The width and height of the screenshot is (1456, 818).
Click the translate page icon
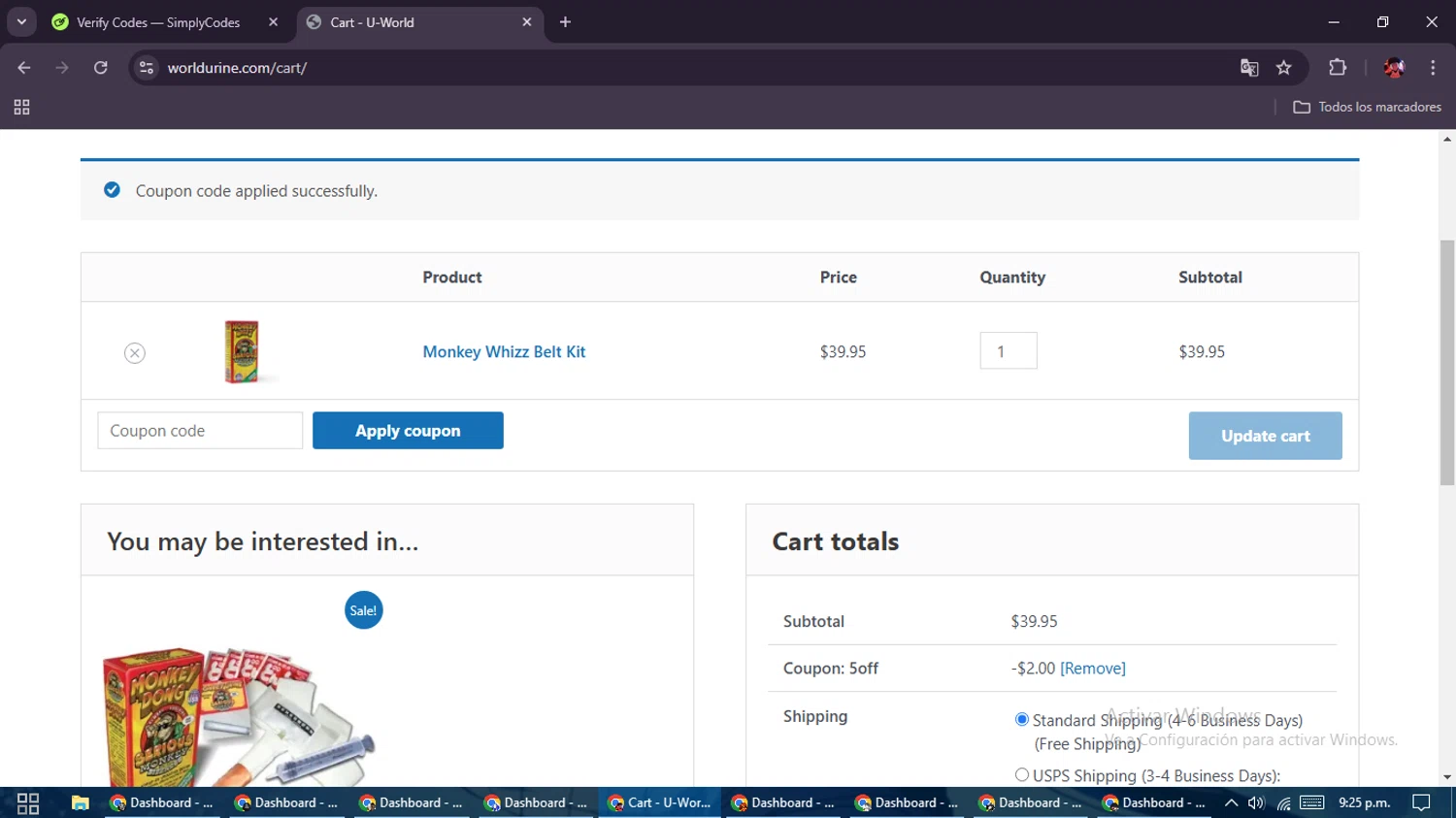pos(1249,68)
